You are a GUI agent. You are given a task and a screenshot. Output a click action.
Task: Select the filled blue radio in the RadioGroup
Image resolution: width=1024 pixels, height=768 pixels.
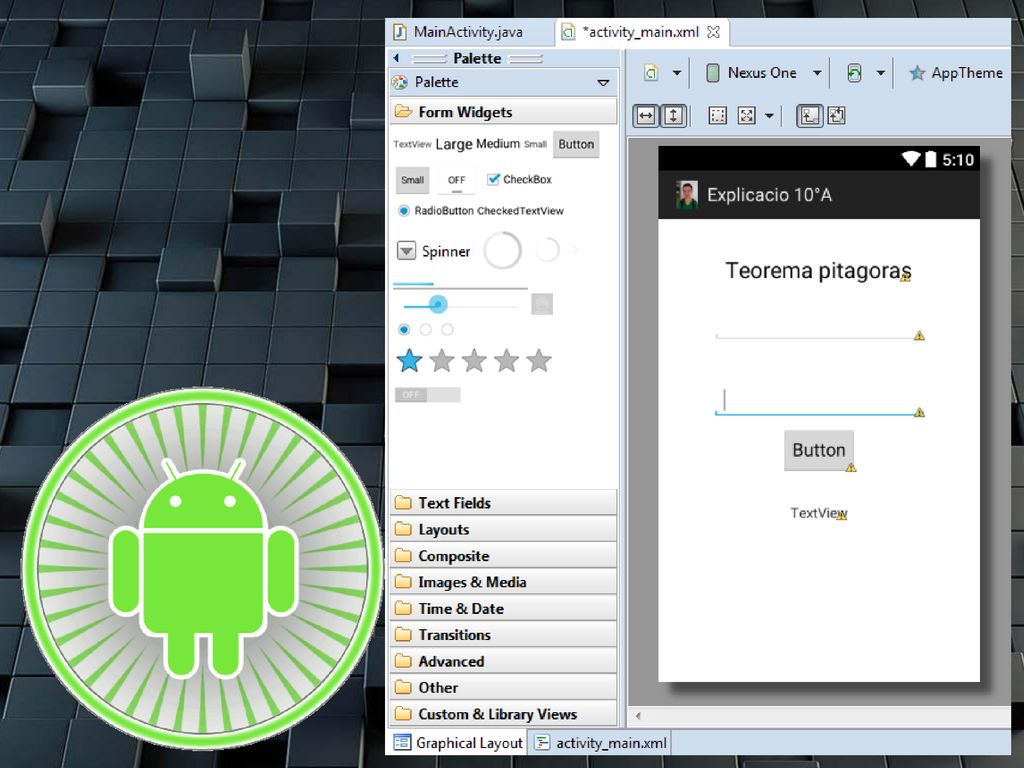[x=404, y=329]
